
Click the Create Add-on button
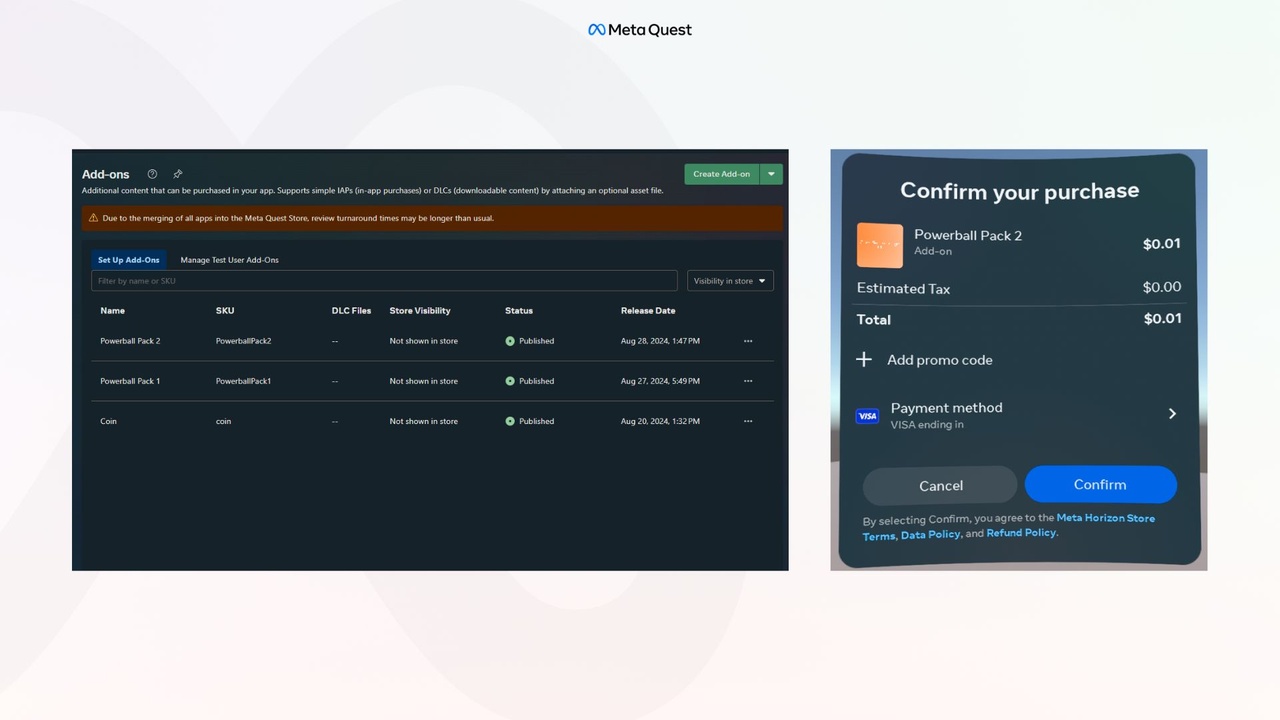point(721,174)
